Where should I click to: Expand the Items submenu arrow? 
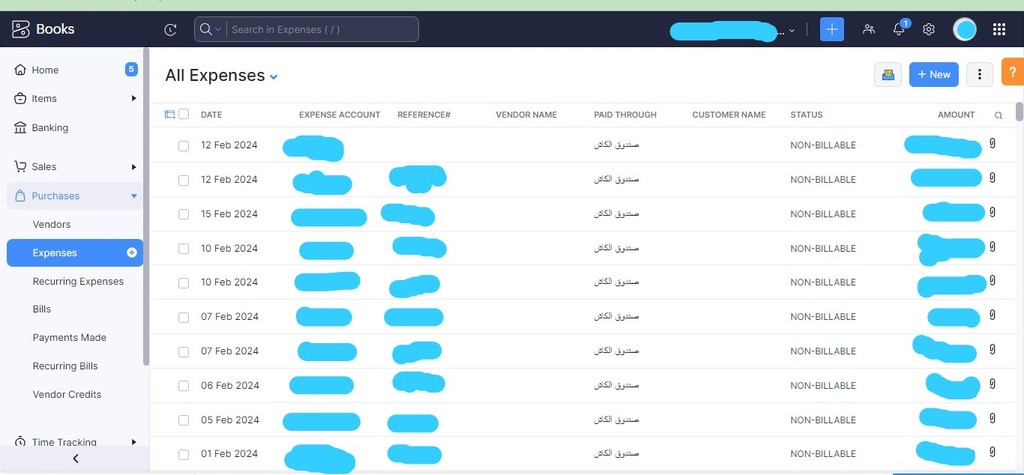tap(133, 99)
